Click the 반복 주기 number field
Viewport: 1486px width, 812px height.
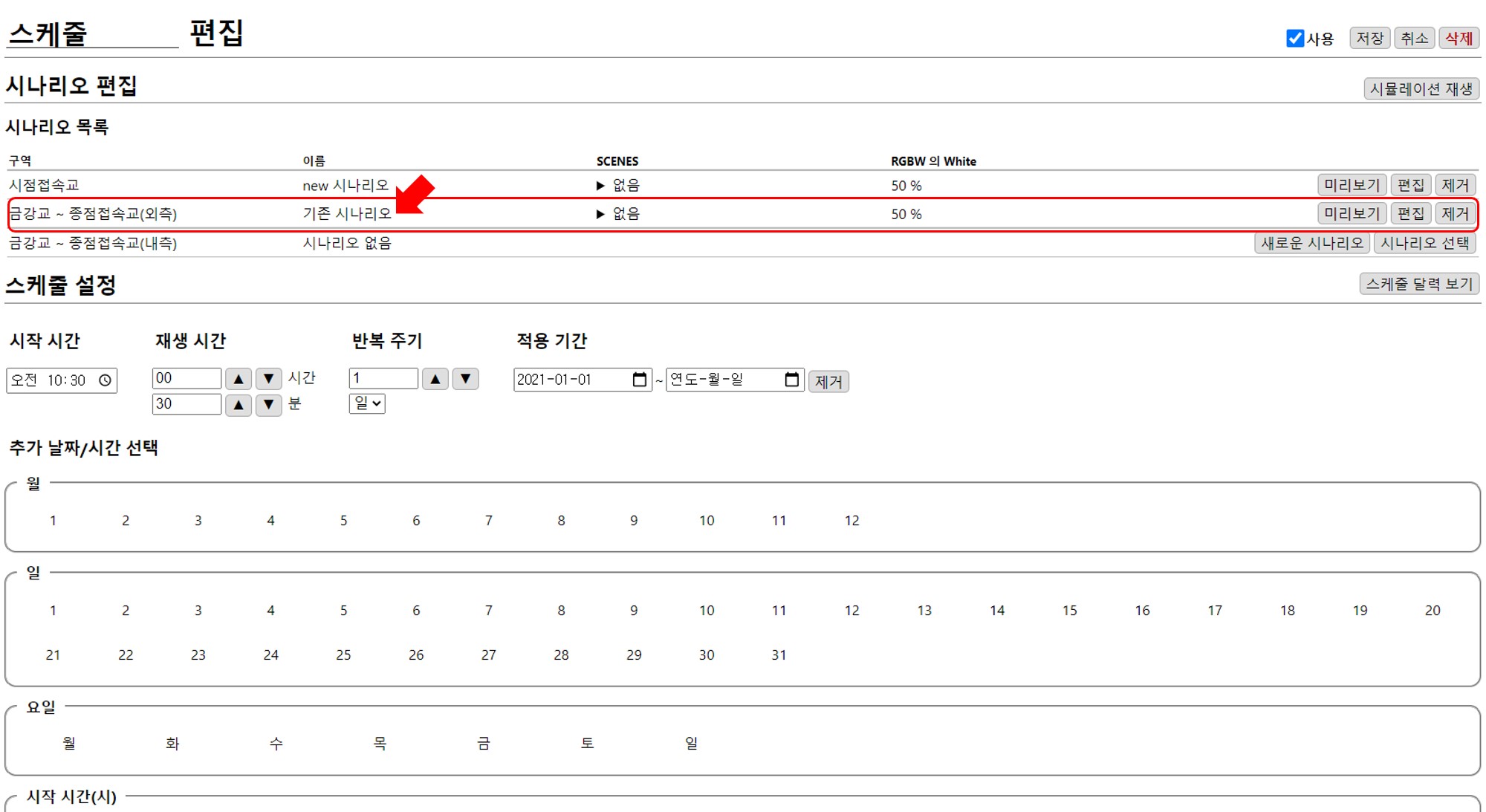[x=383, y=378]
